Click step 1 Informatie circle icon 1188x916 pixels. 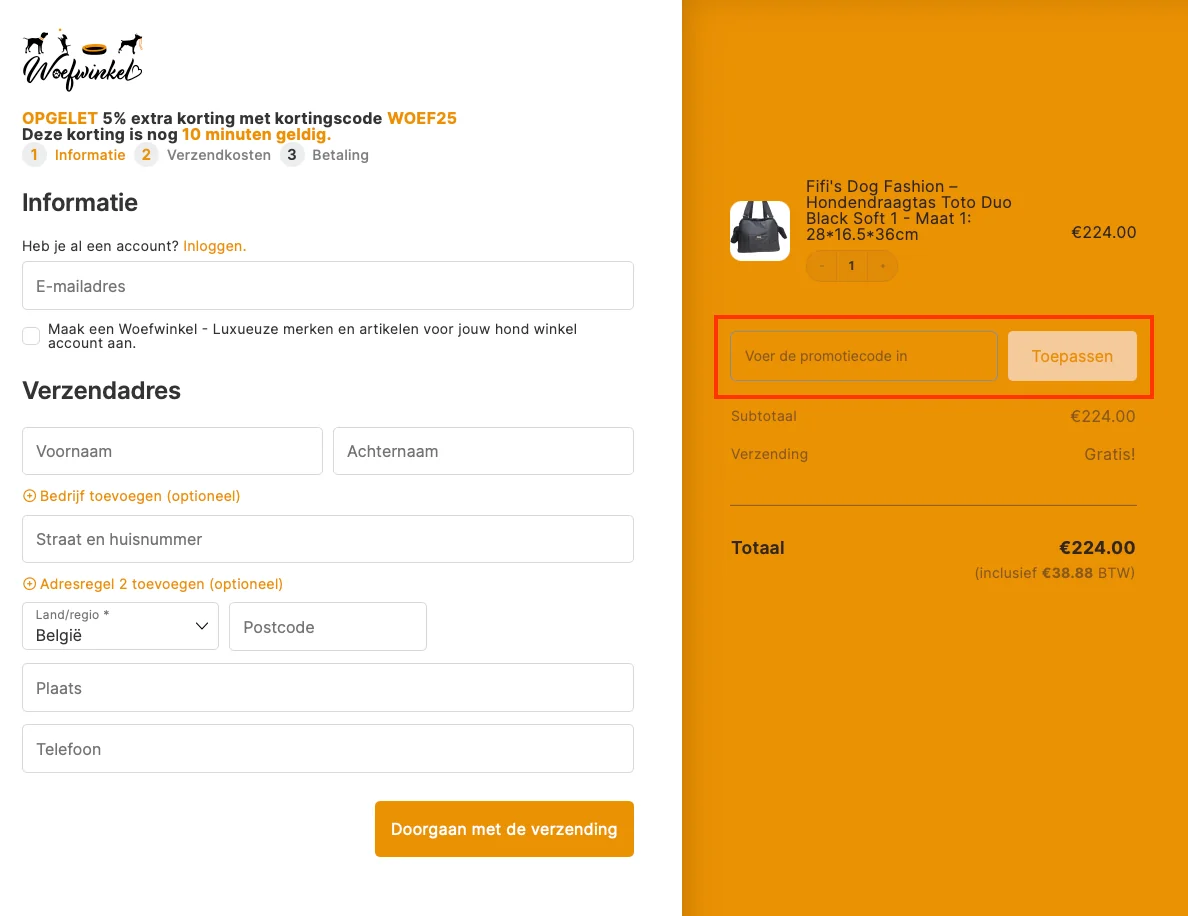point(34,155)
